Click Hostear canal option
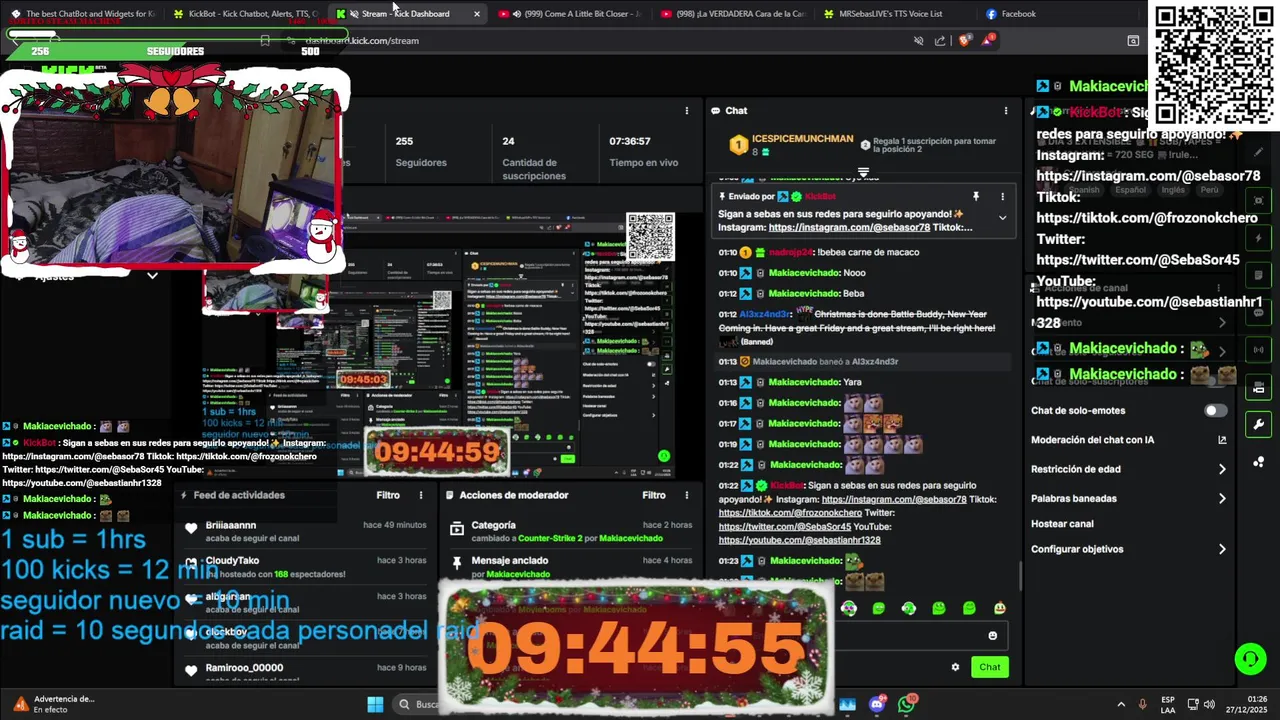1280x720 pixels. click(x=1062, y=524)
